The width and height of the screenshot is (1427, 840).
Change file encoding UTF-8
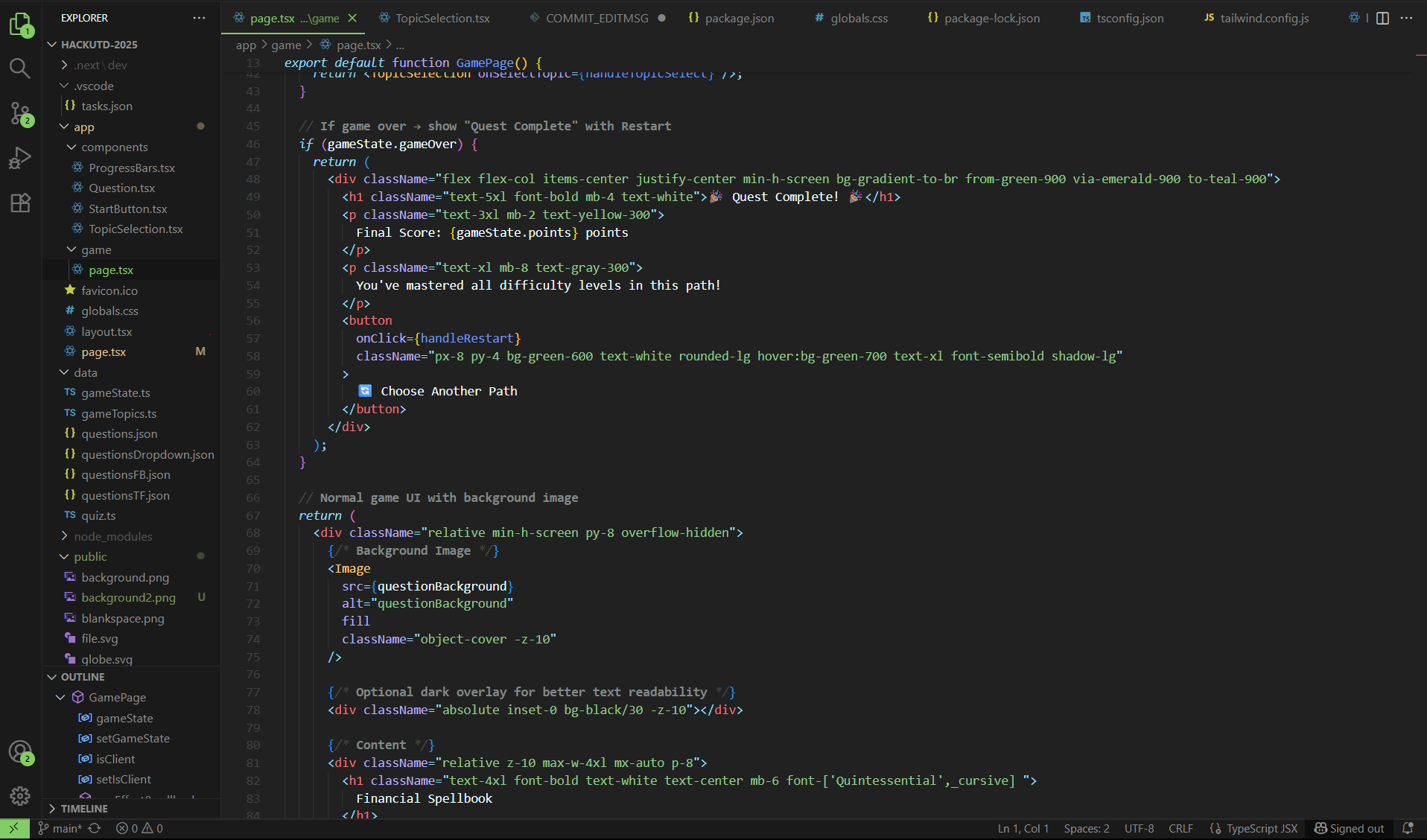point(1139,828)
